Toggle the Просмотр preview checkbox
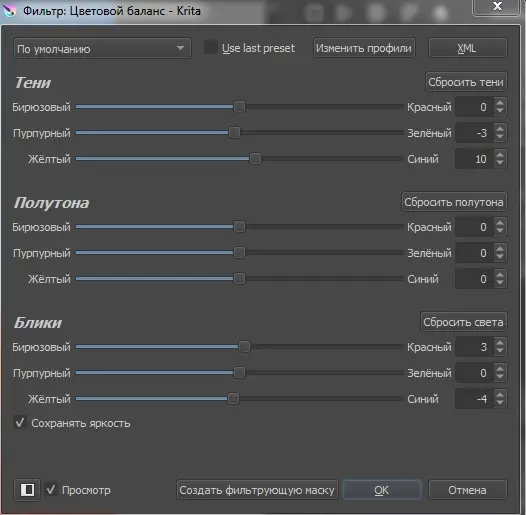This screenshot has width=526, height=515. (x=51, y=490)
